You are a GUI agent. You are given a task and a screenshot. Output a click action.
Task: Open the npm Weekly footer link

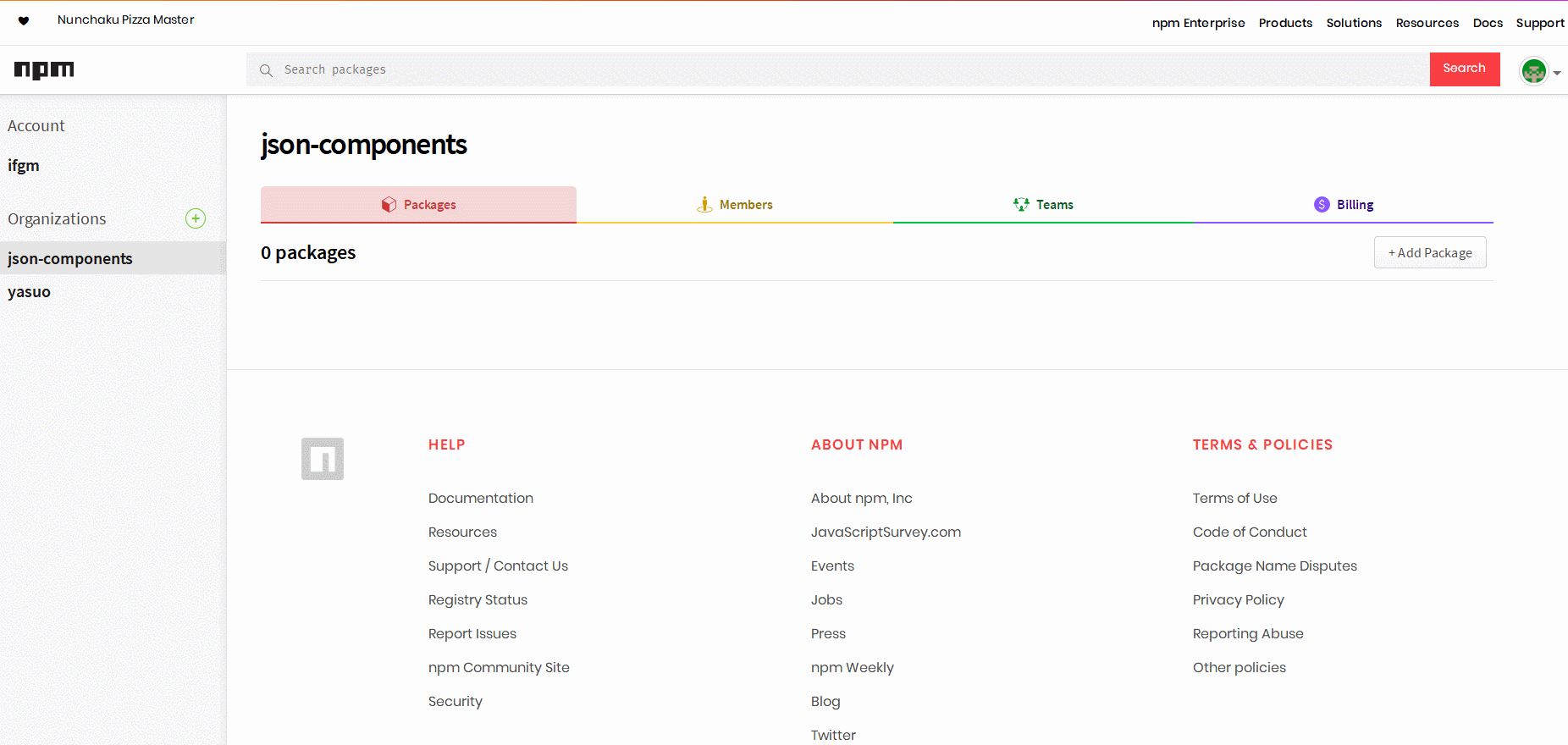pos(853,667)
